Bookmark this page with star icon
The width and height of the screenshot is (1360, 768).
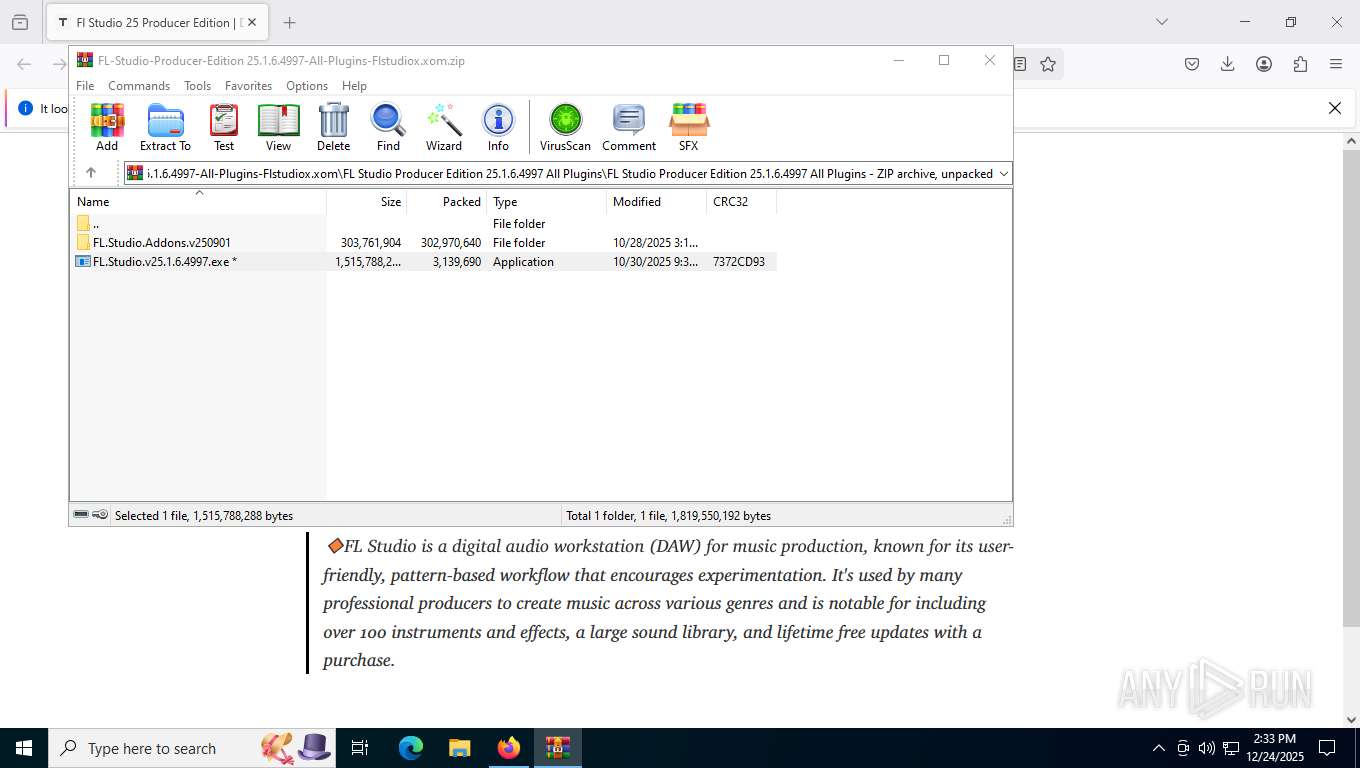(x=1048, y=64)
